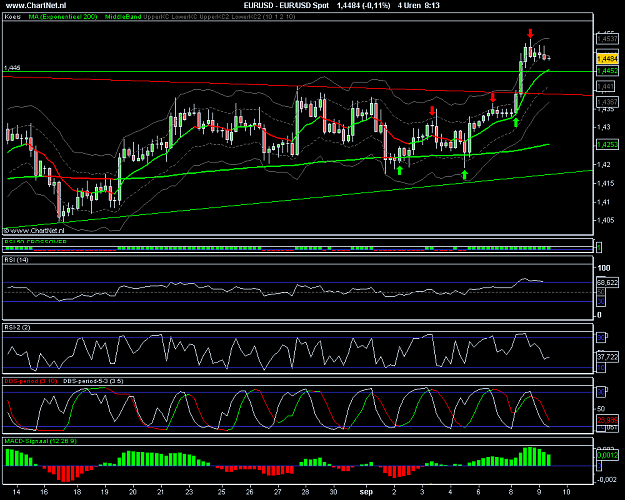Click the DSS-period-5-3 (3 5) label
625x500 pixels.
tap(93, 381)
